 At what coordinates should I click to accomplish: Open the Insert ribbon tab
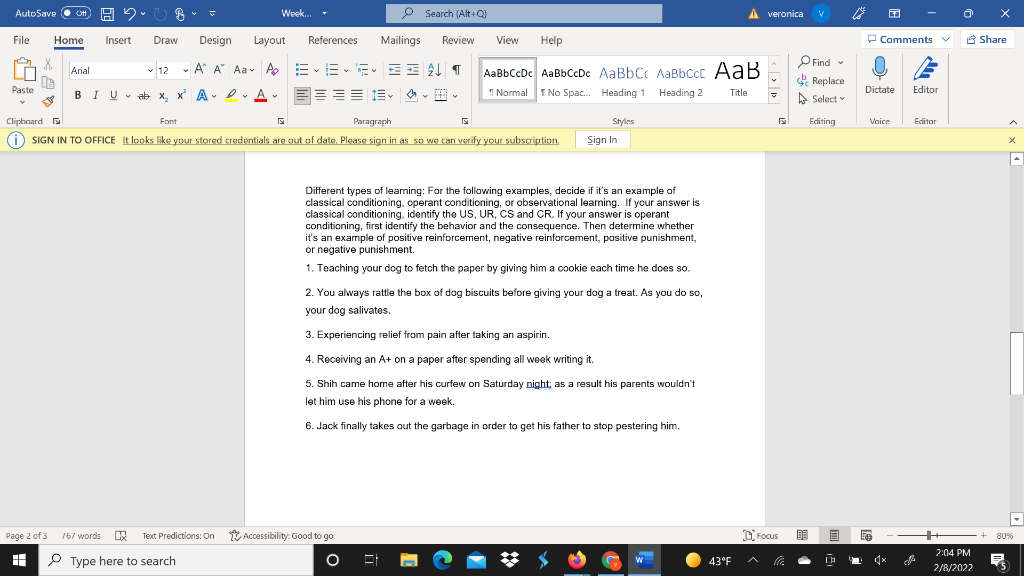tap(118, 40)
